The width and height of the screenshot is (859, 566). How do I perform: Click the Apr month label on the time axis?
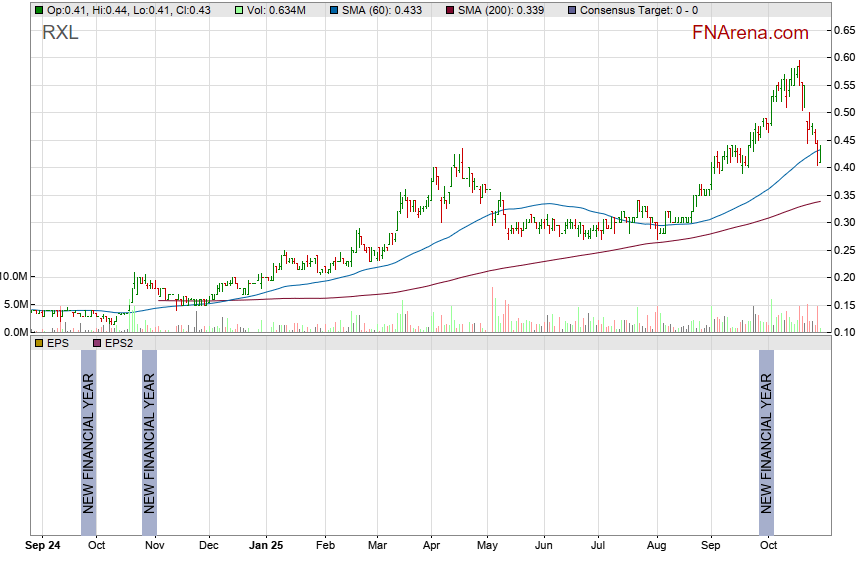point(431,547)
